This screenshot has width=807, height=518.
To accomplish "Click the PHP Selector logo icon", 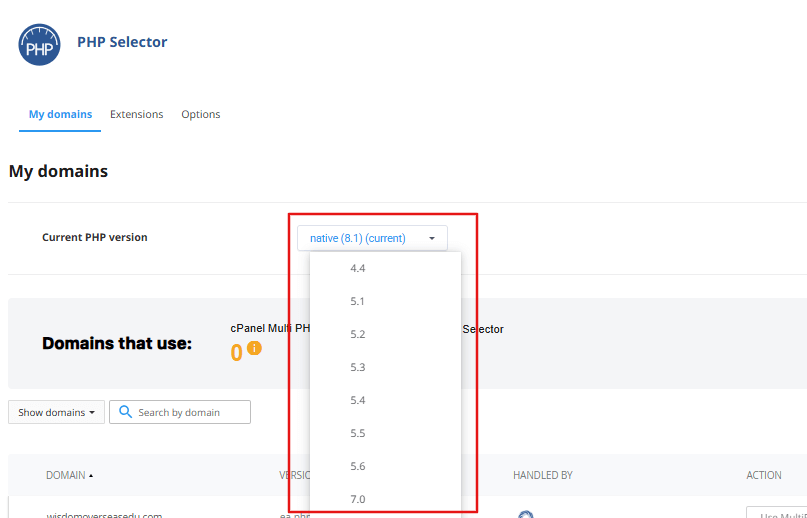I will point(39,45).
